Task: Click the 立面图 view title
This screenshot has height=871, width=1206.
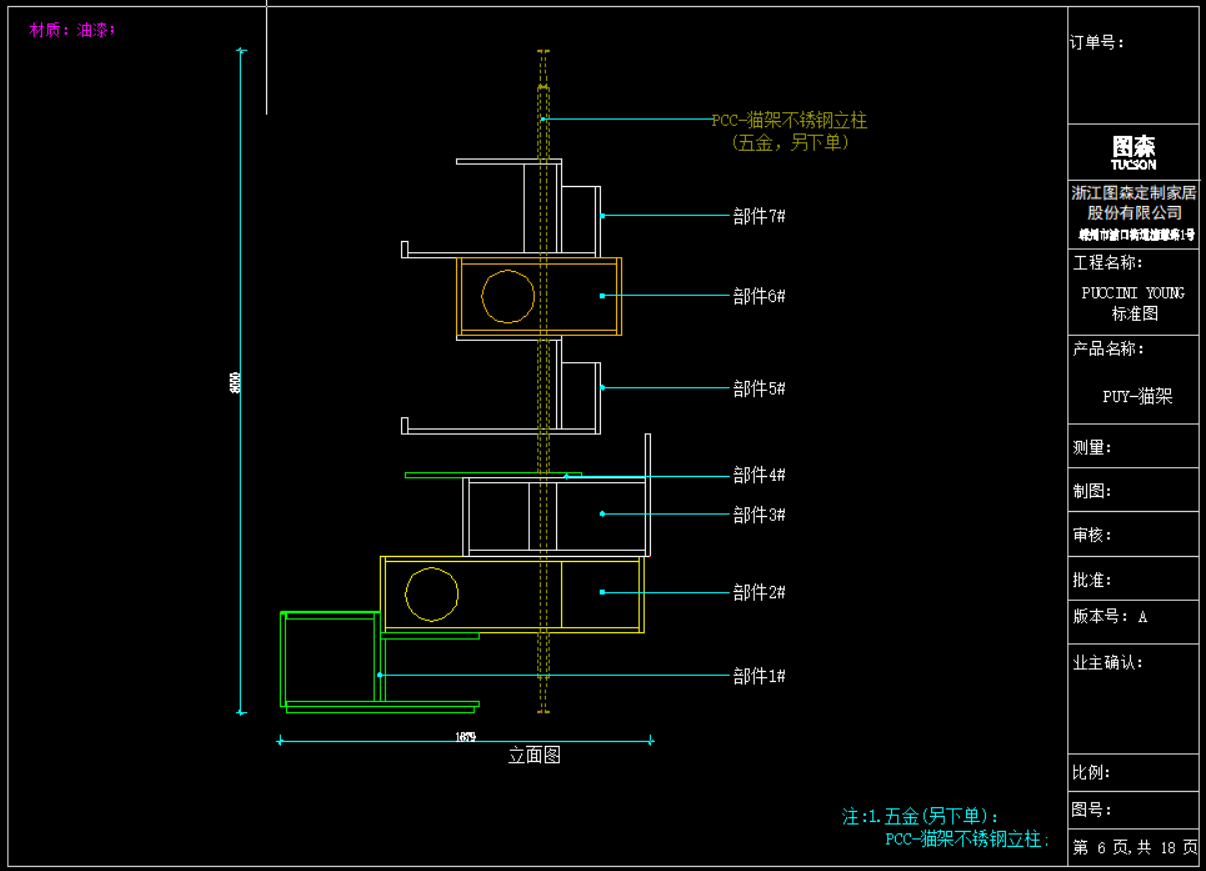Action: 534,756
